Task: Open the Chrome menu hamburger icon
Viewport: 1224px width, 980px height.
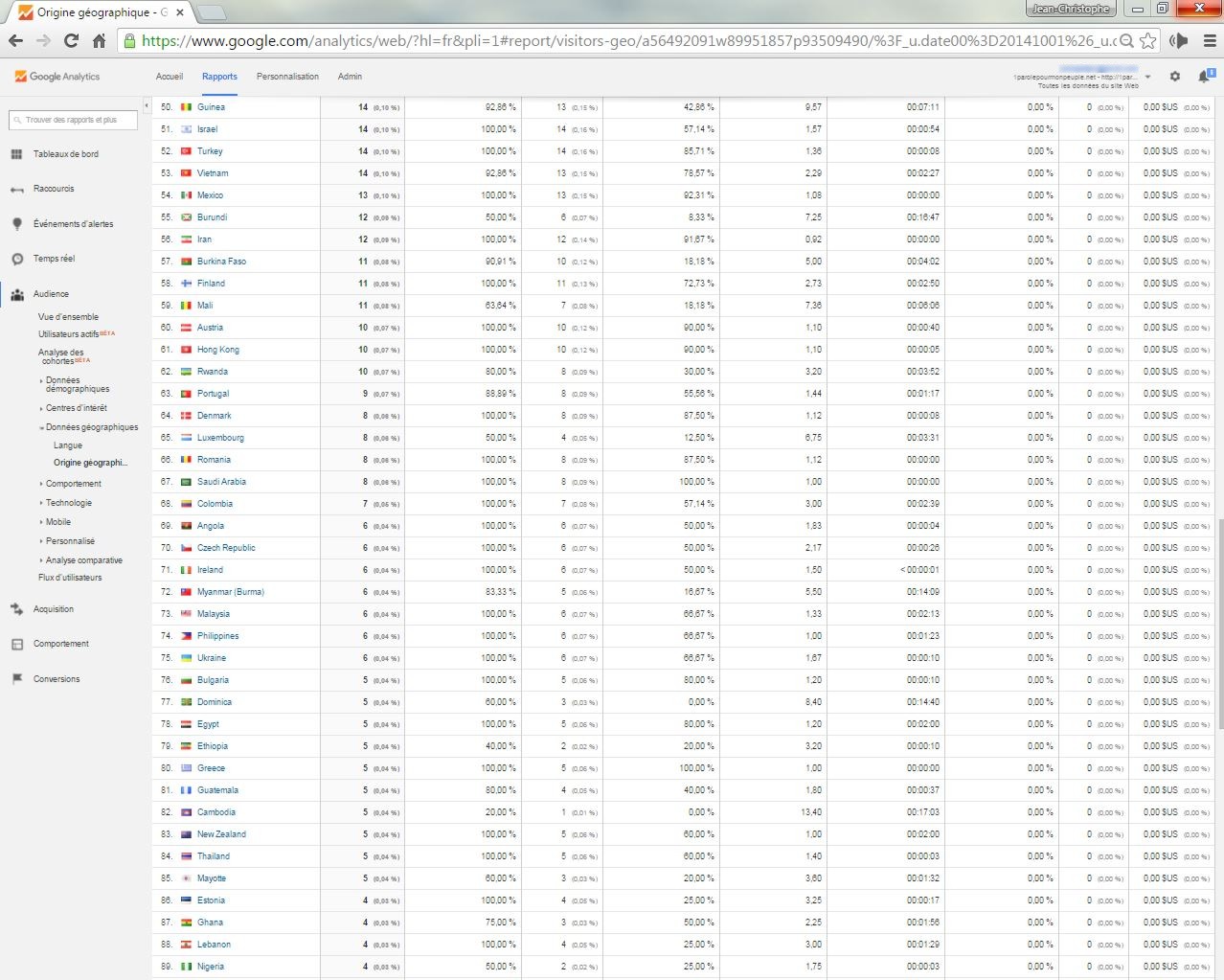Action: 1209,40
